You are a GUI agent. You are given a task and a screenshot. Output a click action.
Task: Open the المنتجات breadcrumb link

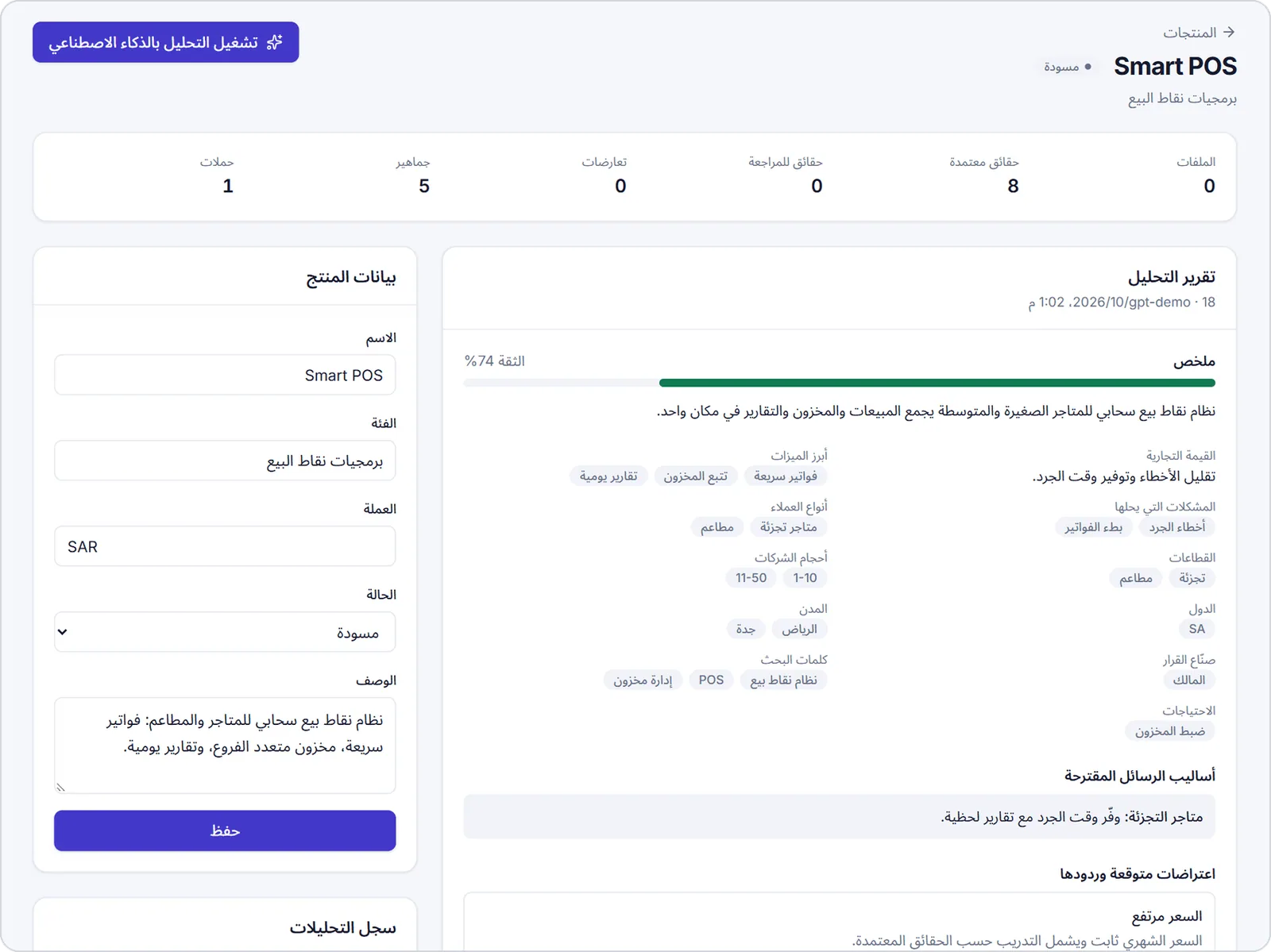click(1190, 33)
